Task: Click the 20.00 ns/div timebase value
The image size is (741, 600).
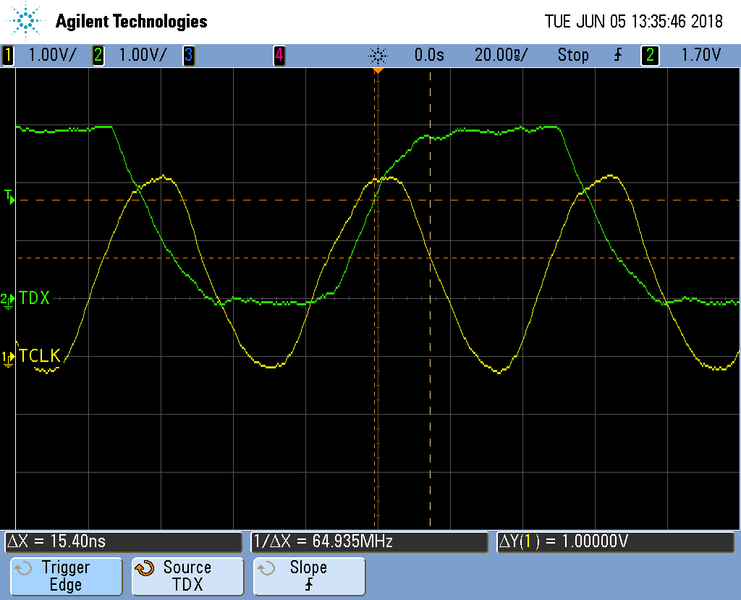Action: (x=501, y=55)
